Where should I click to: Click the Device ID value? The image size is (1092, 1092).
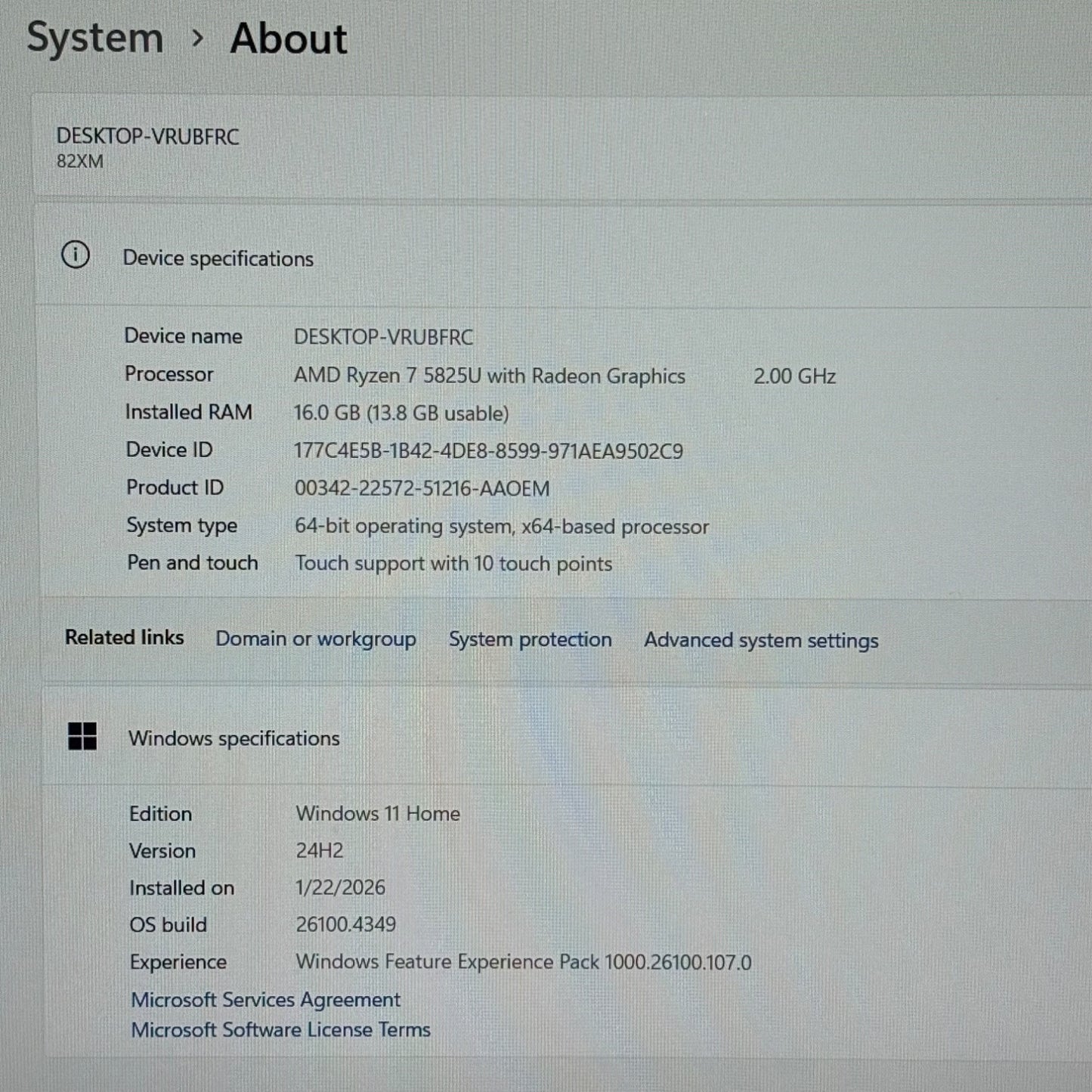488,451
